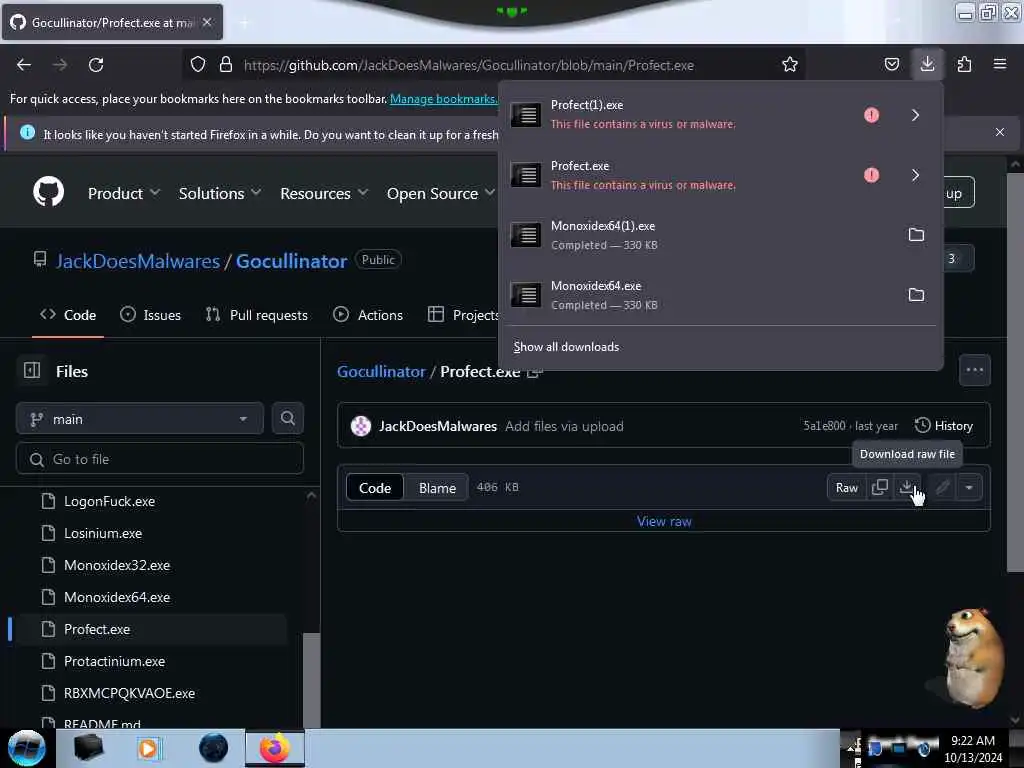The height and width of the screenshot is (768, 1024).
Task: Open folder for Monoxidex64.exe download
Action: 916,295
